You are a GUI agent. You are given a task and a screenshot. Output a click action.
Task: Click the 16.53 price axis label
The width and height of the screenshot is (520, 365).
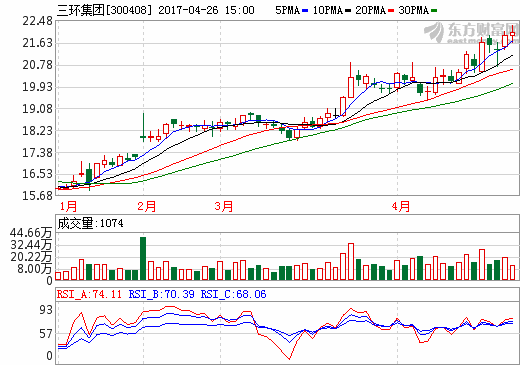37,174
